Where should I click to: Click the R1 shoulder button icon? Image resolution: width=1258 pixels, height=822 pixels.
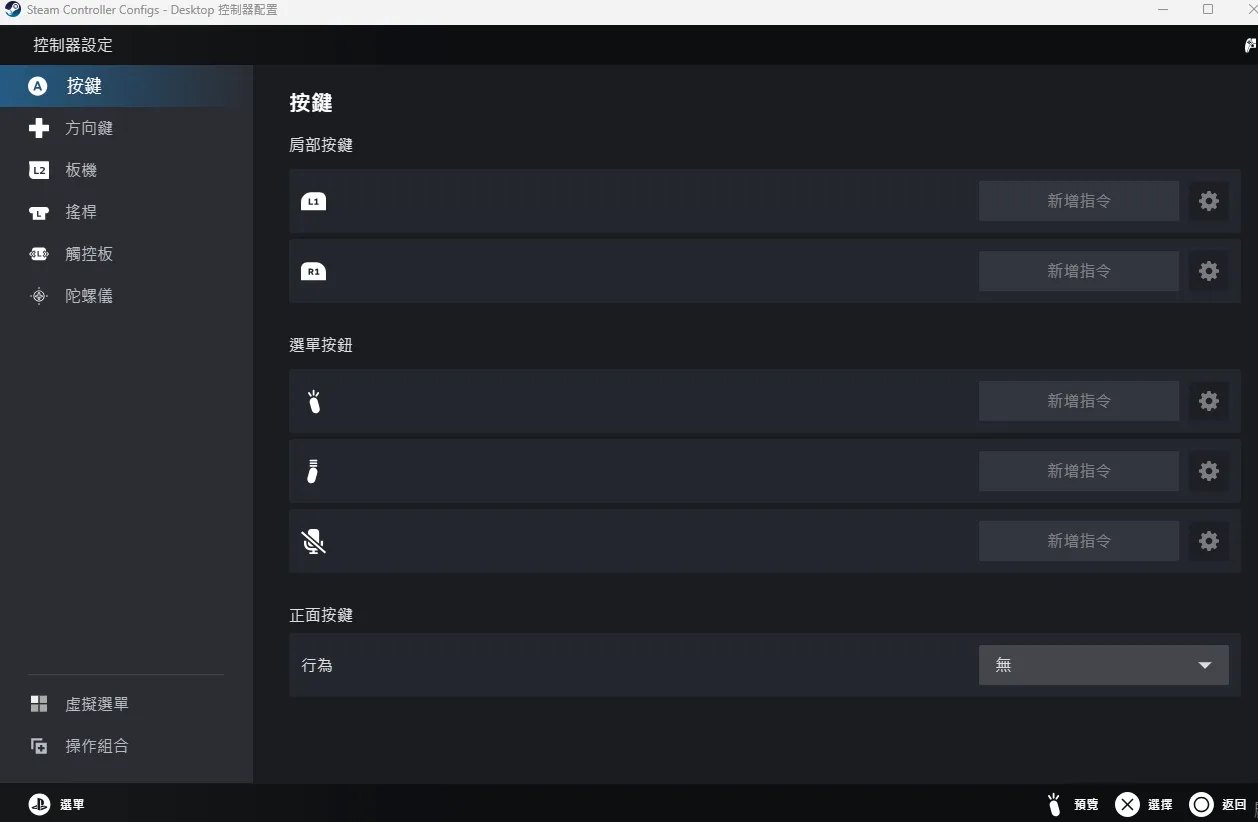click(314, 271)
